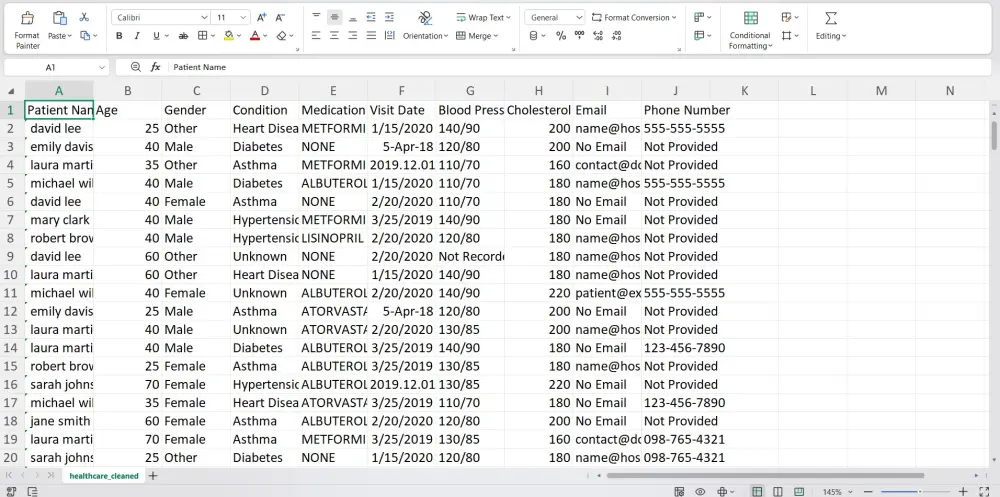Viewport: 1000px width, 497px height.
Task: Toggle eye protection mode icon
Action: click(x=700, y=492)
